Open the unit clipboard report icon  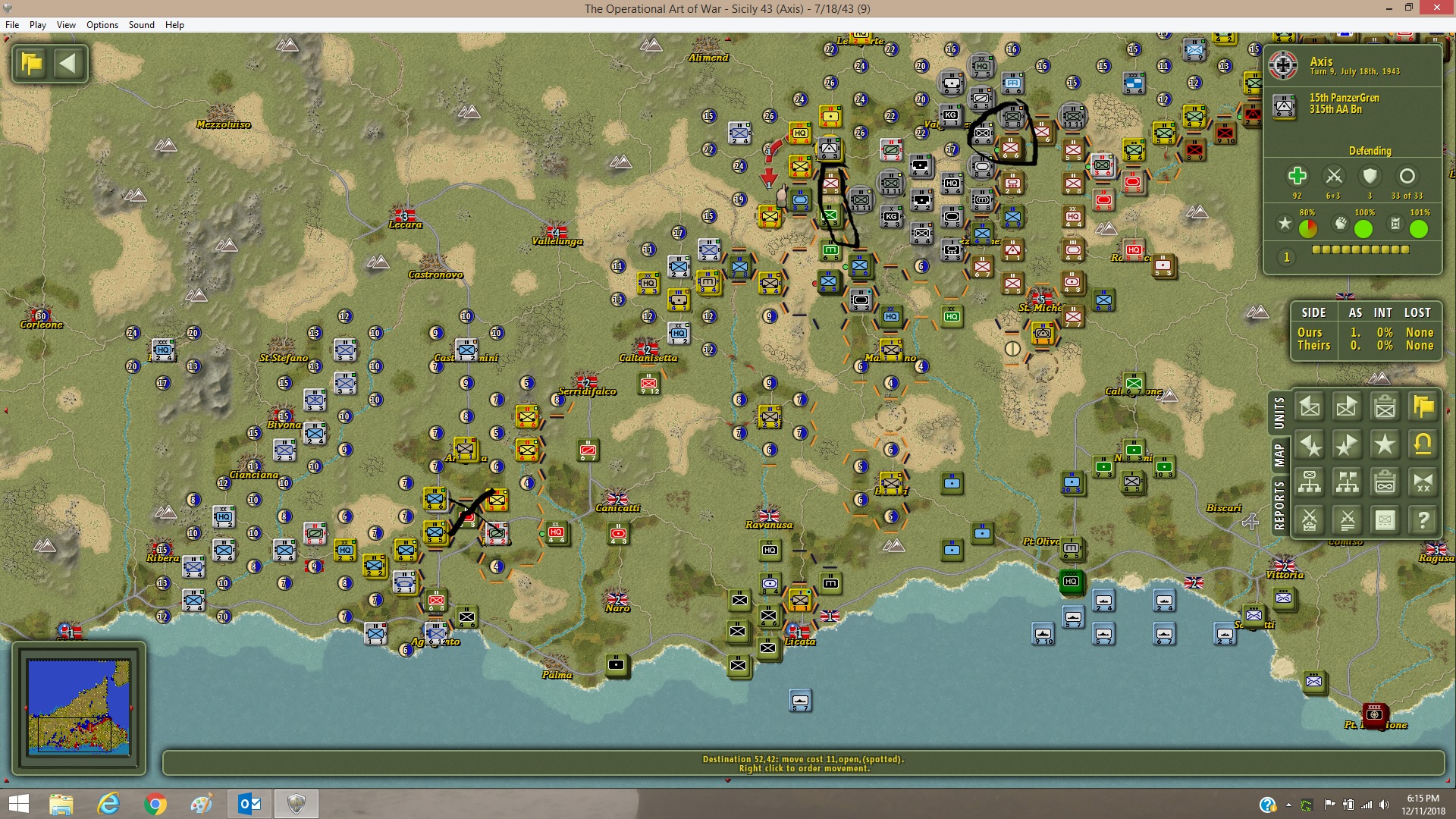pos(1385,407)
